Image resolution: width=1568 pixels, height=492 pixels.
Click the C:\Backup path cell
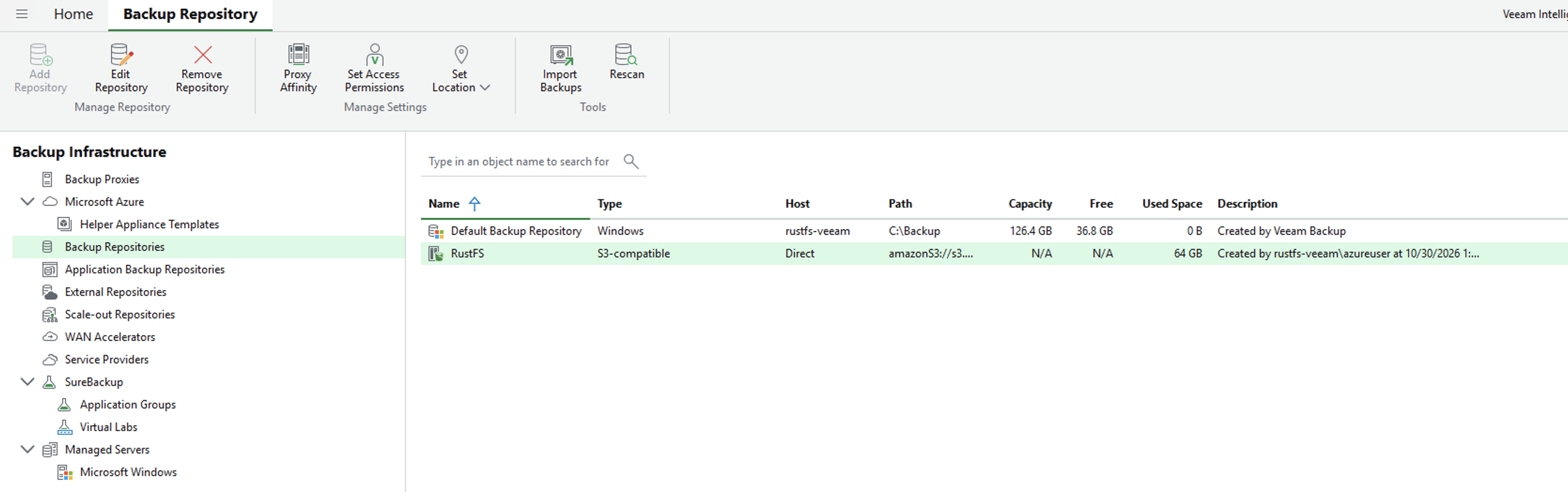914,231
